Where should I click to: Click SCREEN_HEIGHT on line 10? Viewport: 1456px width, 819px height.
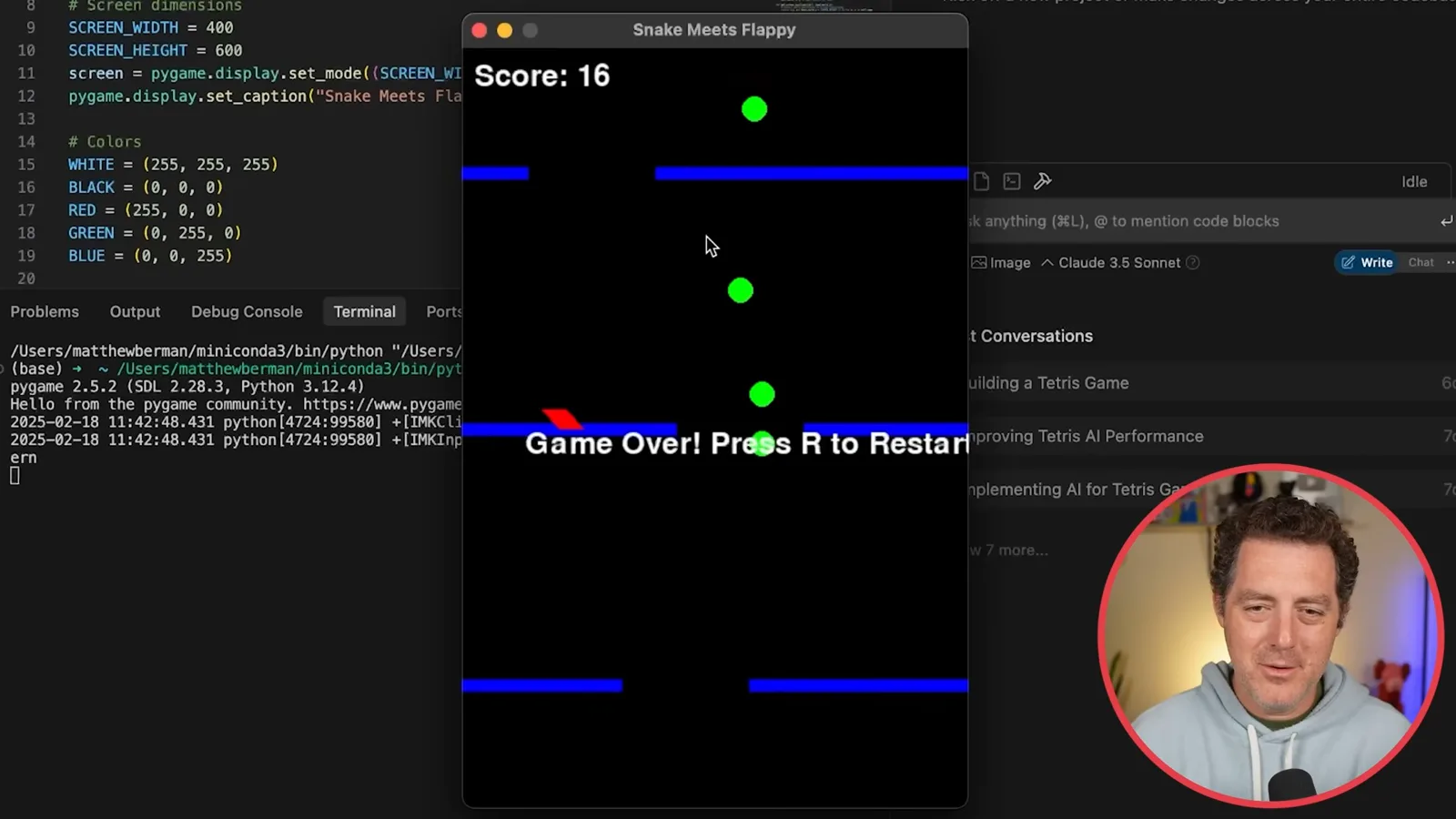(127, 51)
